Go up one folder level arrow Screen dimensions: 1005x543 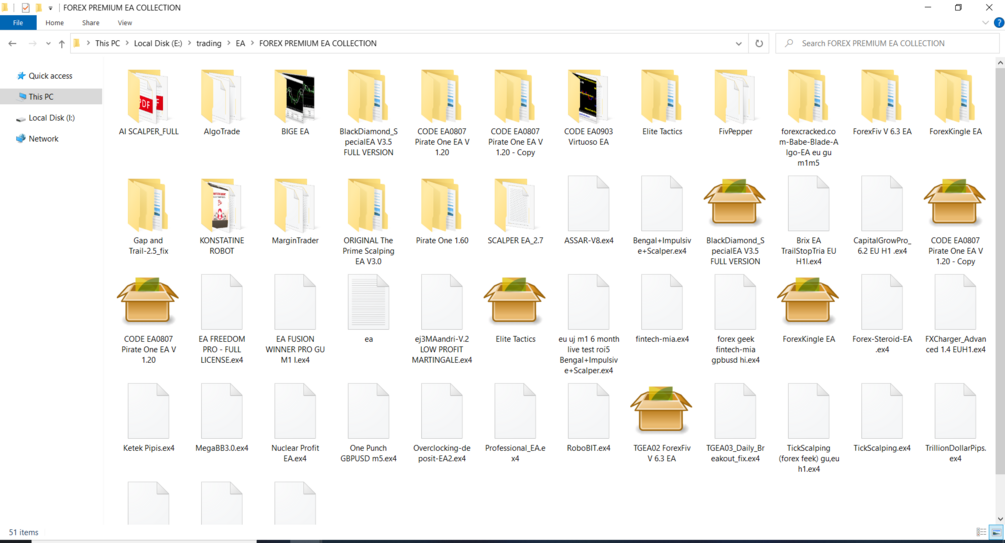pos(62,44)
